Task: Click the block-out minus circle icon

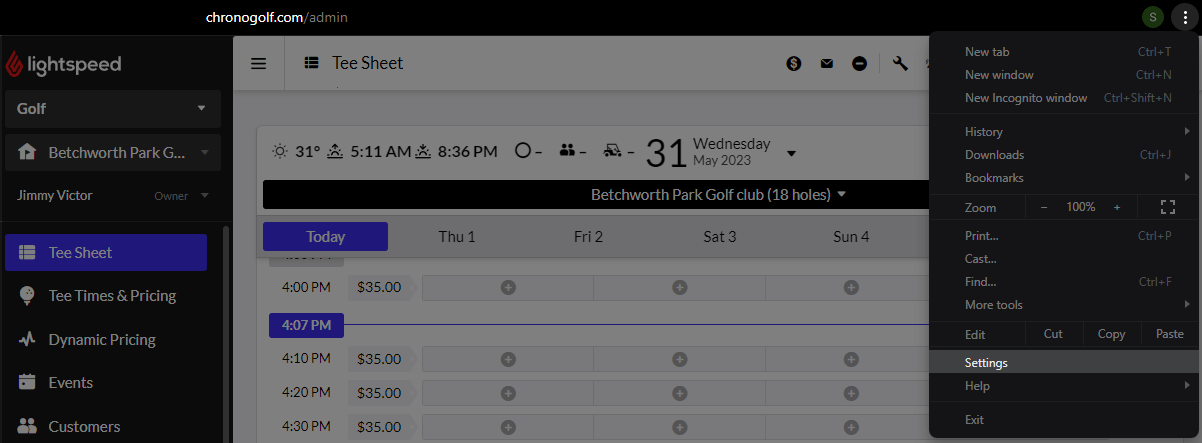Action: coord(860,63)
